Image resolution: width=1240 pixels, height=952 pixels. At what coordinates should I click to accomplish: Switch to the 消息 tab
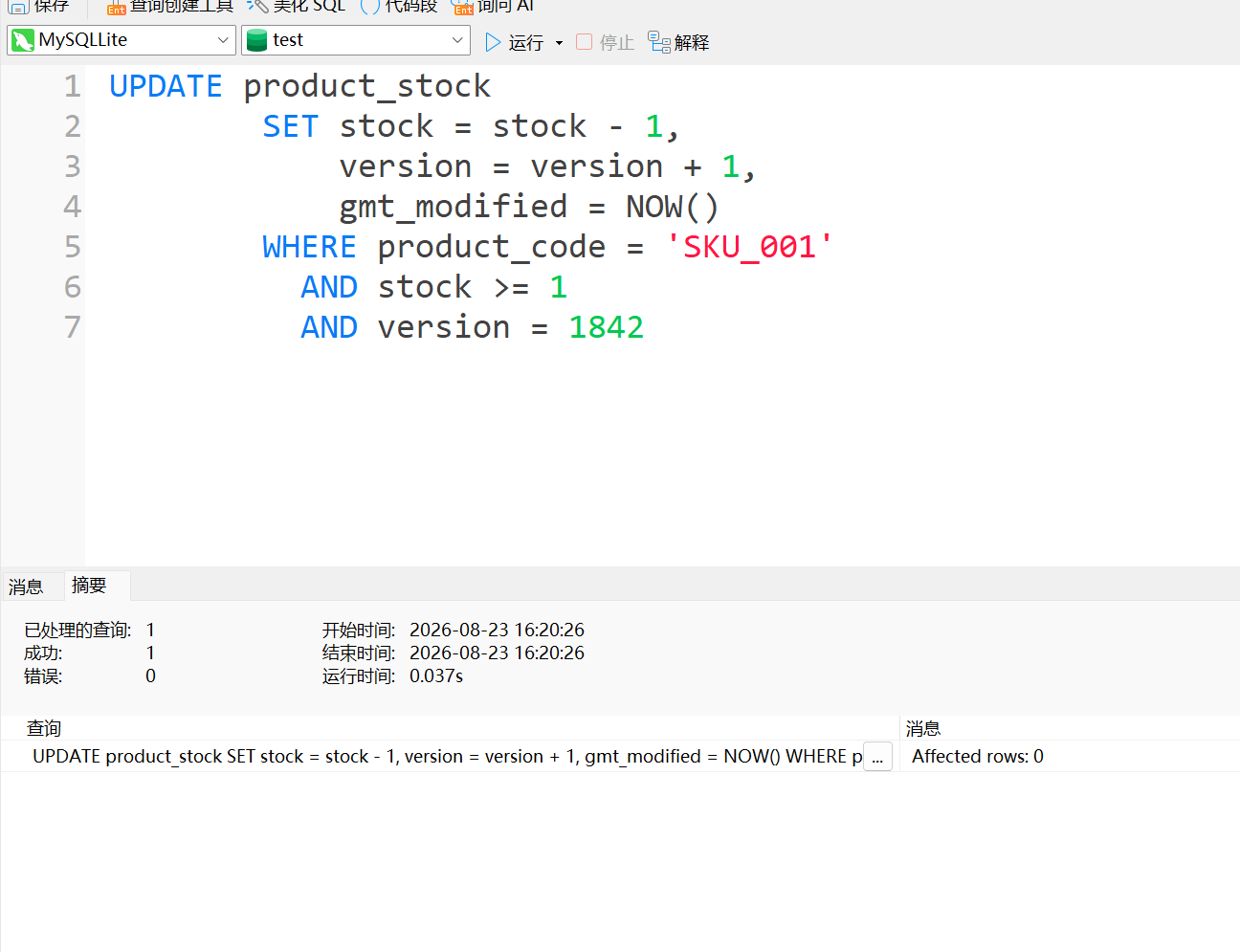coord(26,587)
